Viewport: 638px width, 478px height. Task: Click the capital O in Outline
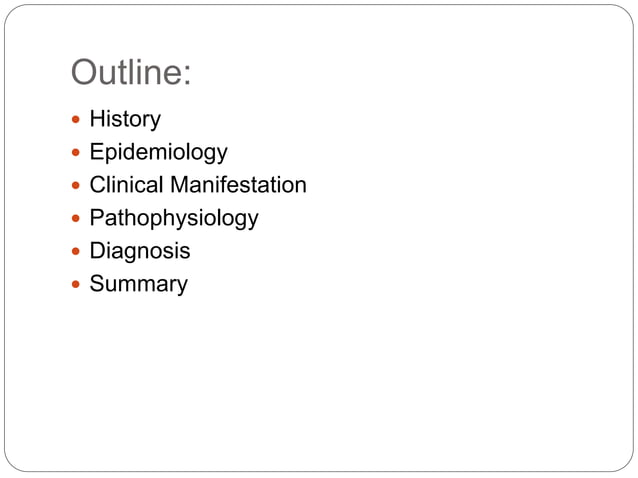click(84, 72)
